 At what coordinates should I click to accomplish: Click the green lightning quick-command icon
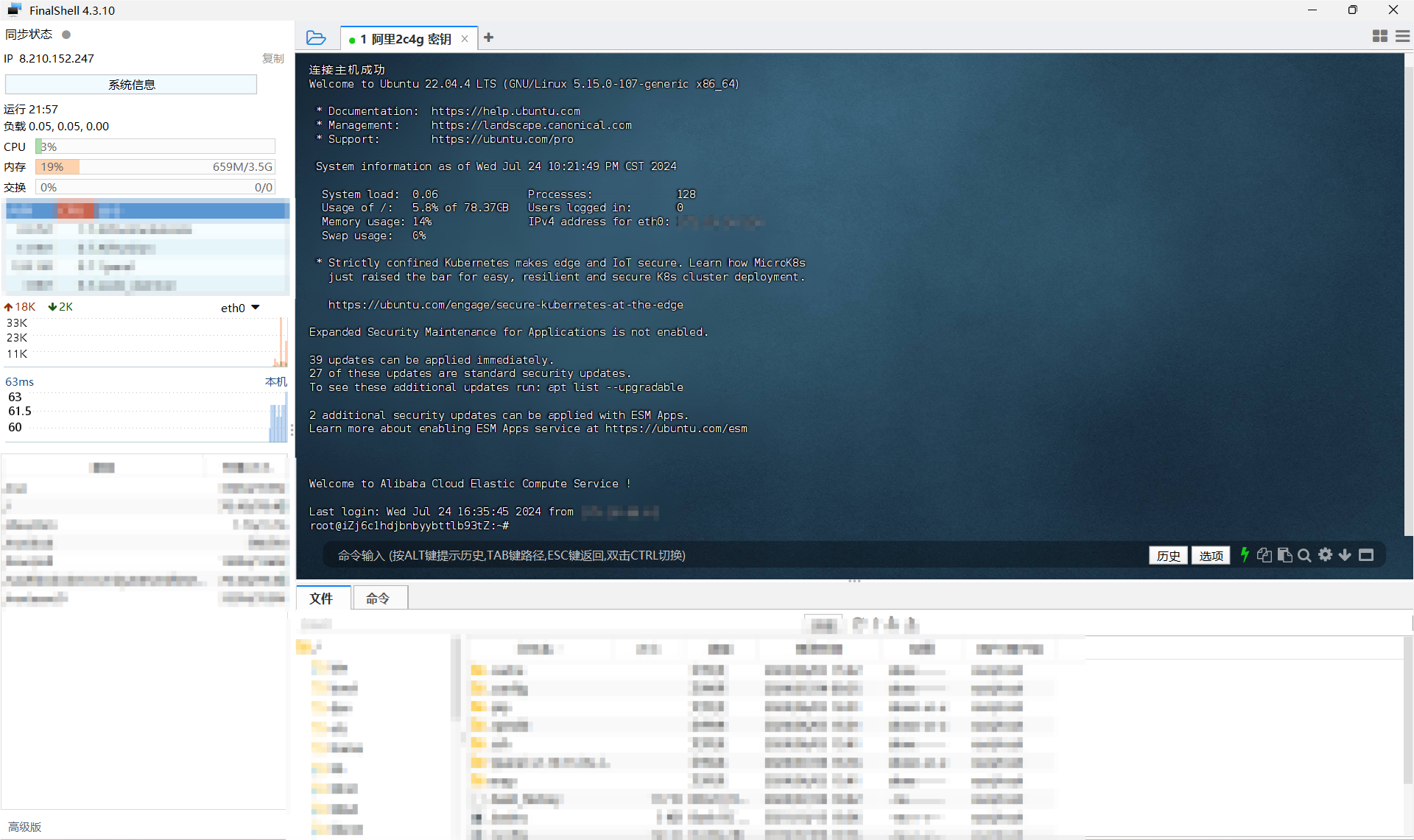[1245, 555]
